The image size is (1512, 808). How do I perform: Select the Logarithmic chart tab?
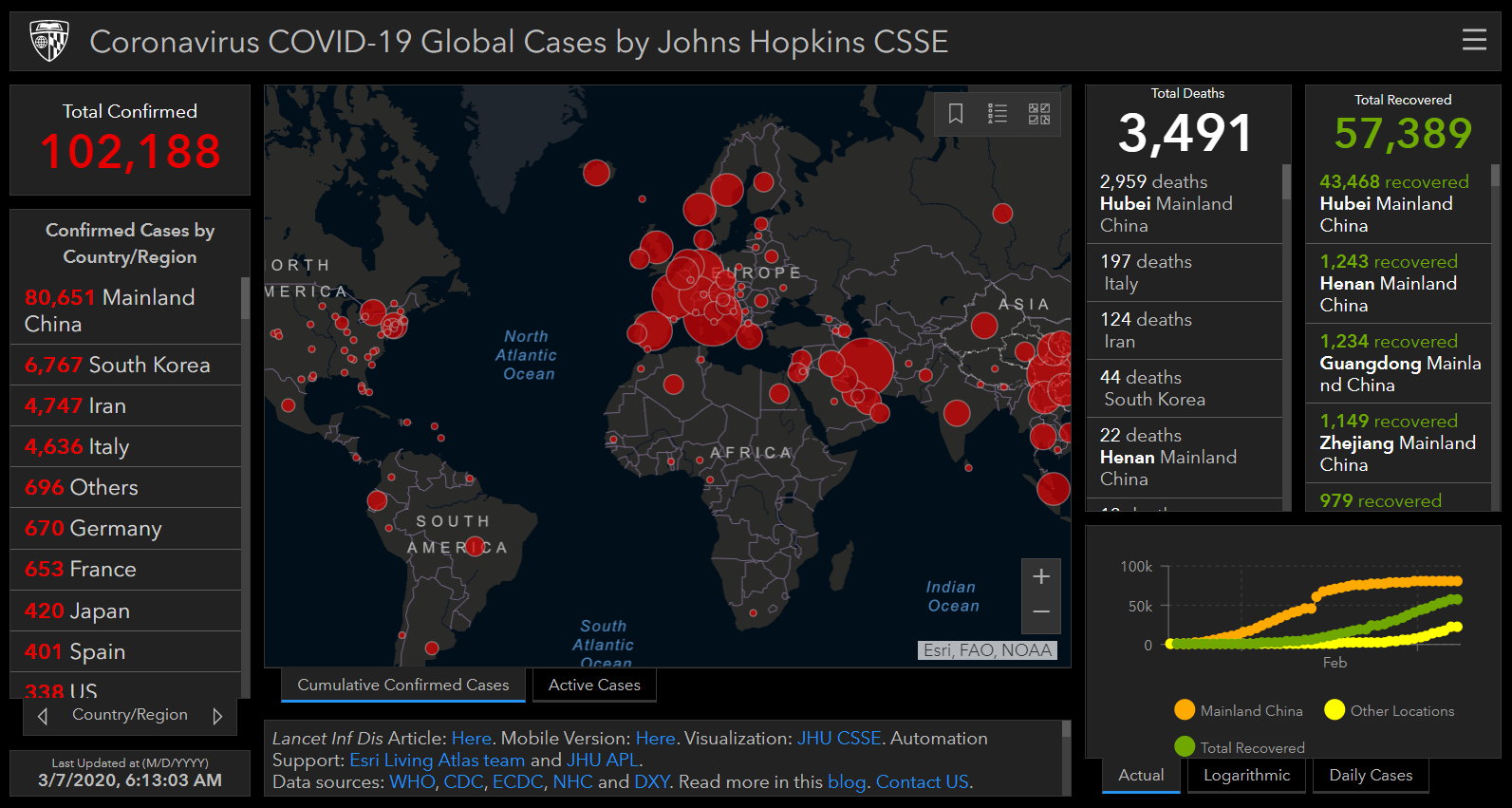[1246, 775]
